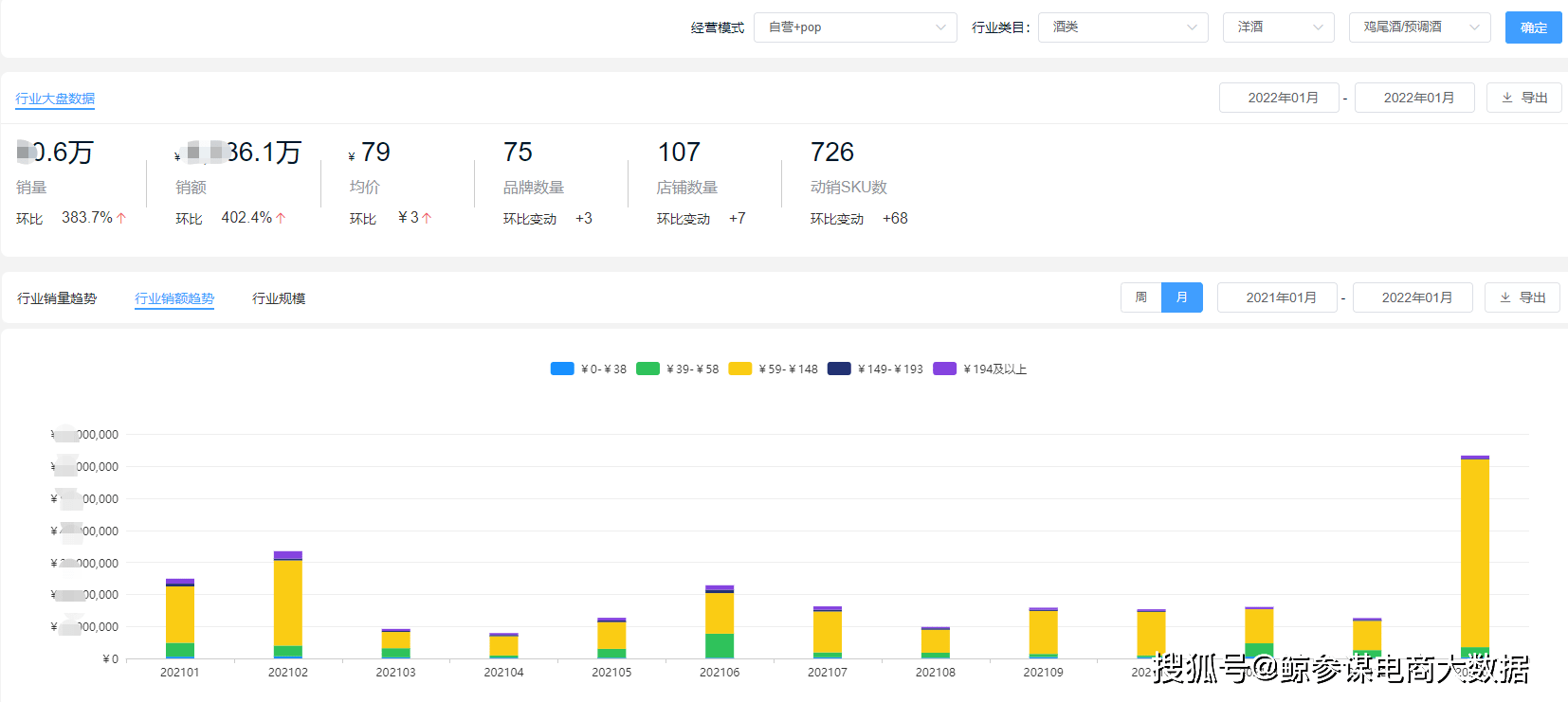Switch chart granularity to 周
This screenshot has height=702, width=1568.
(1141, 297)
